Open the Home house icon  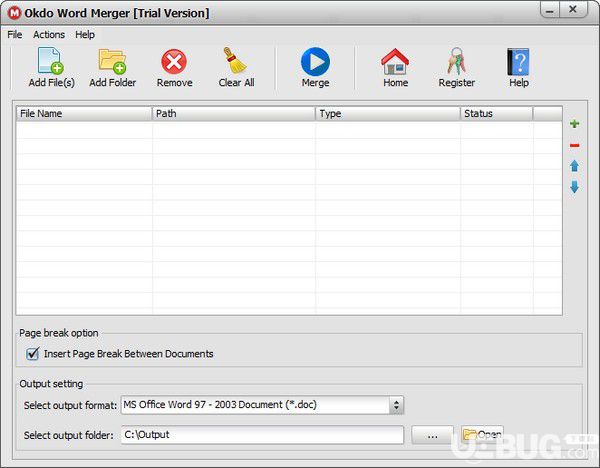[x=395, y=61]
